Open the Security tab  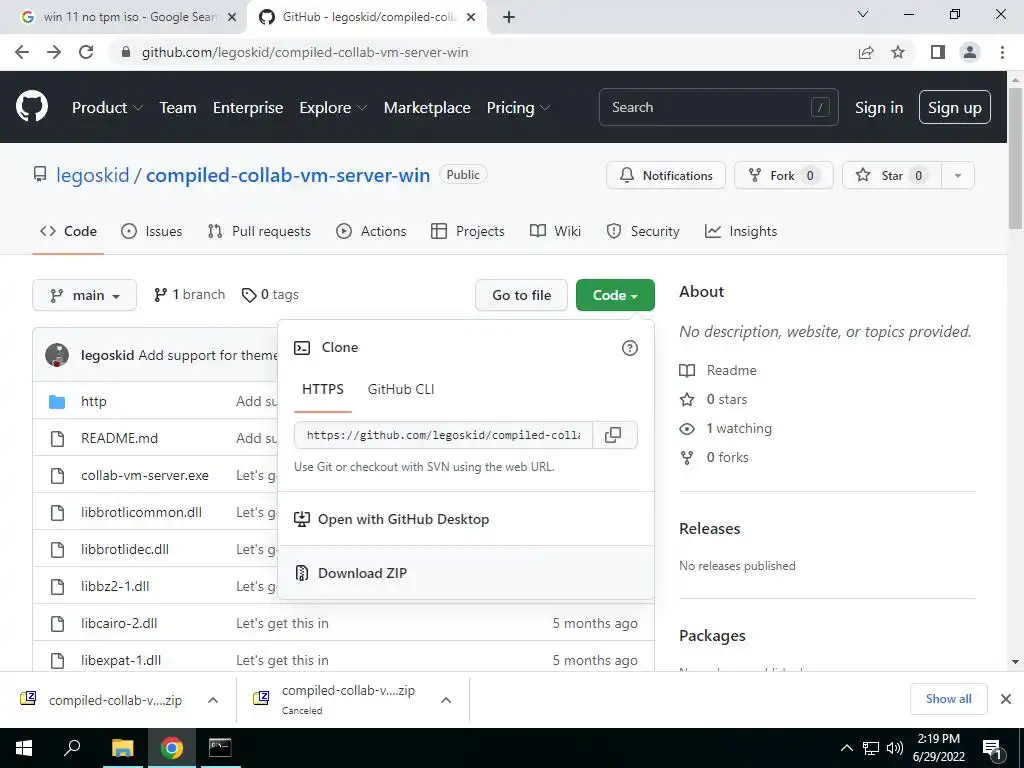point(643,231)
